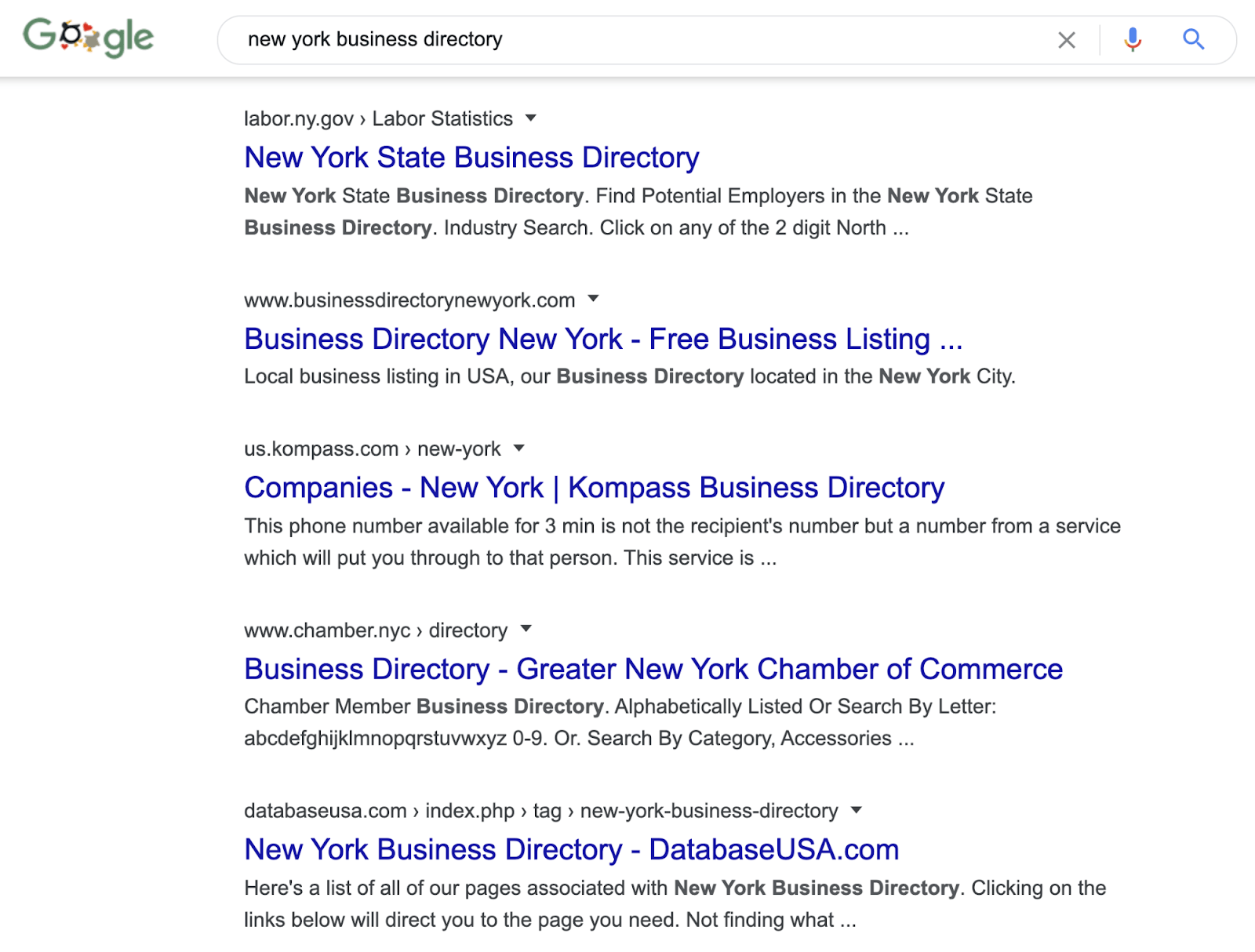
Task: Clear the search query with the X icon
Action: [1067, 39]
